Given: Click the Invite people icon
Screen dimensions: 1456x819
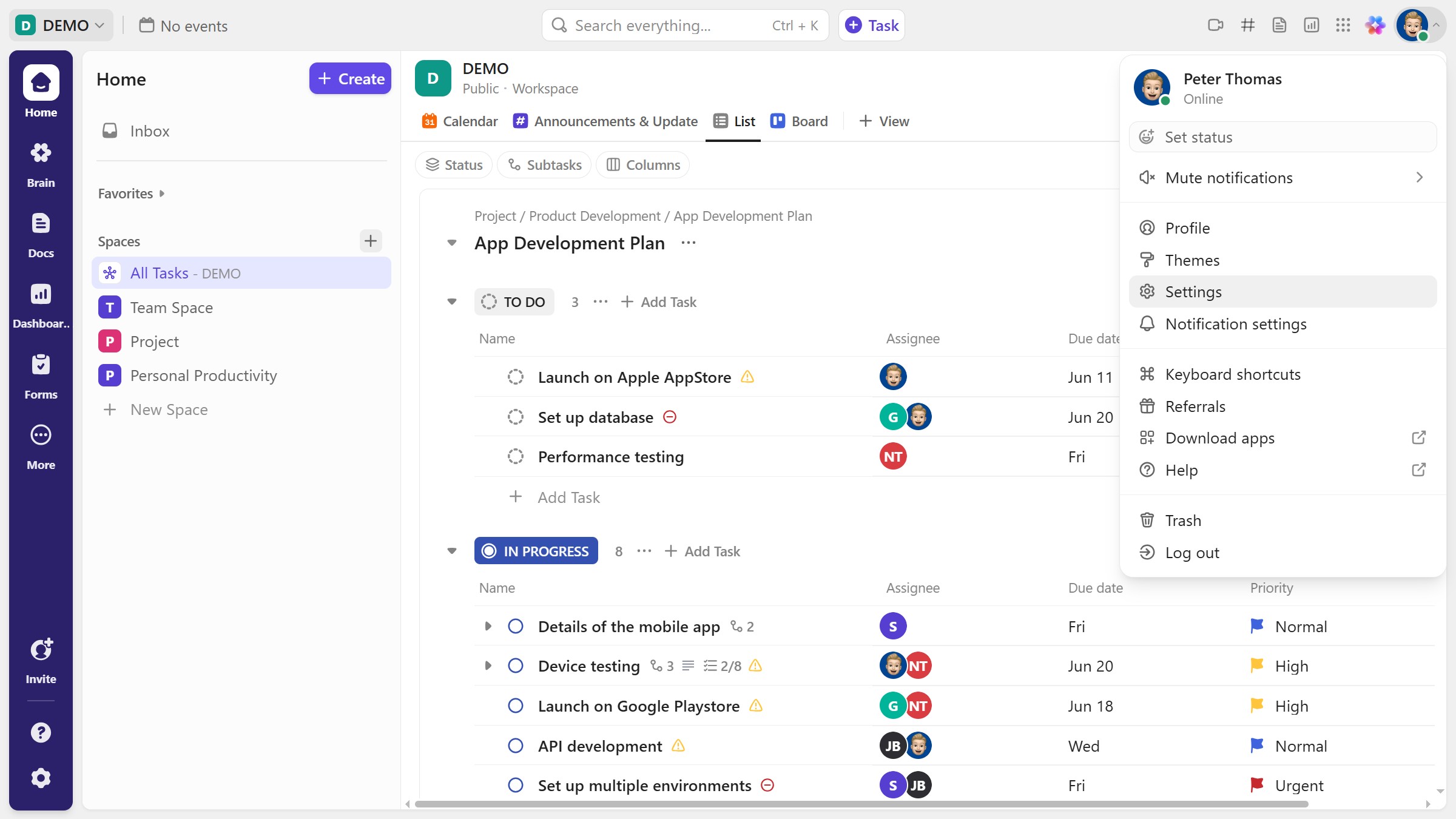Looking at the screenshot, I should coord(41,660).
